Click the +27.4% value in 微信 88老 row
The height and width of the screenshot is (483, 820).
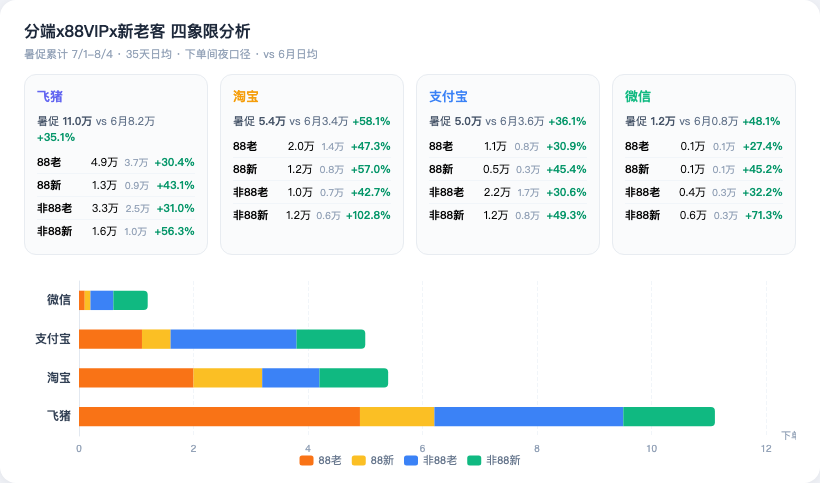762,146
